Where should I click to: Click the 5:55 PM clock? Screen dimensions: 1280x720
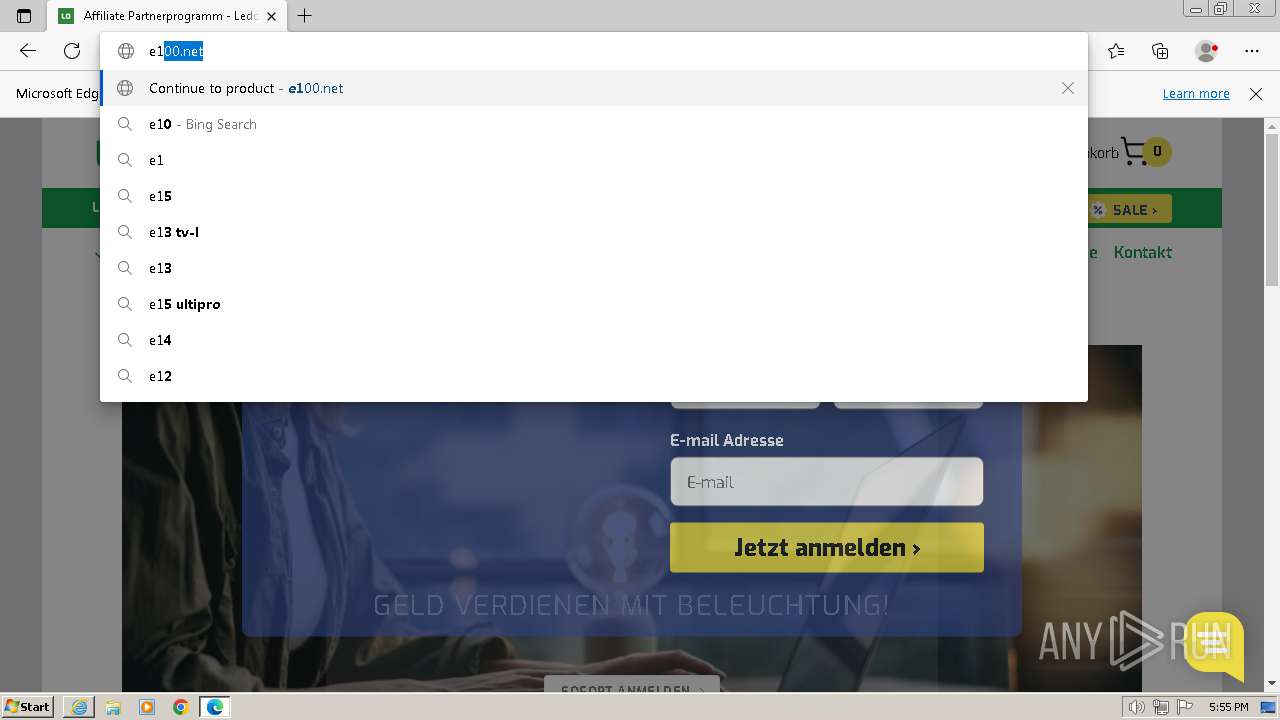(x=1228, y=707)
